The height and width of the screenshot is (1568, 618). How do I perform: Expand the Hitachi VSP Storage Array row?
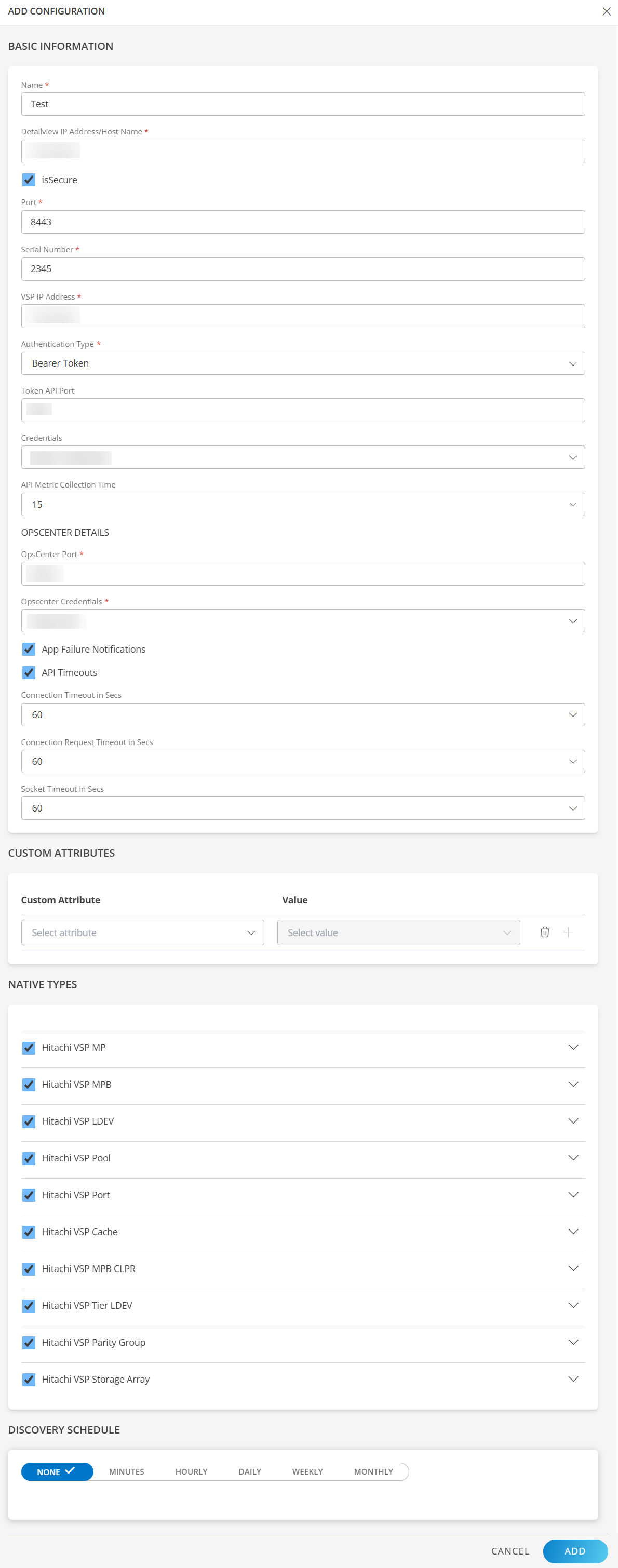point(572,1378)
